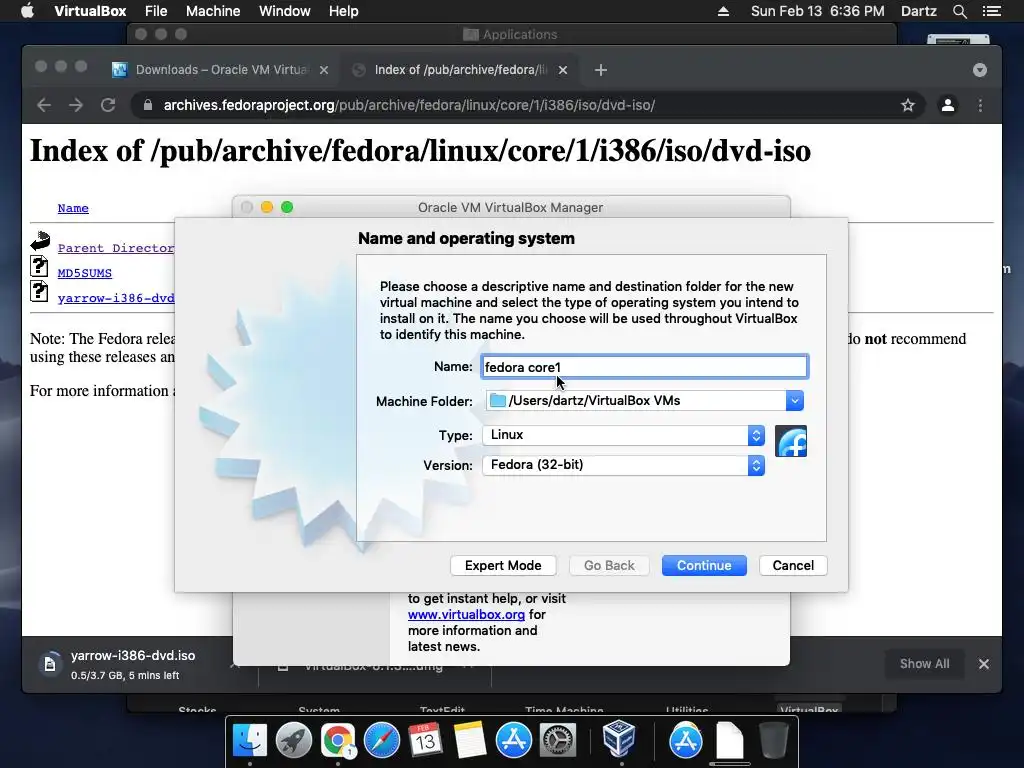Viewport: 1024px width, 768px height.
Task: Open the Parent Directory link
Action: pos(116,248)
